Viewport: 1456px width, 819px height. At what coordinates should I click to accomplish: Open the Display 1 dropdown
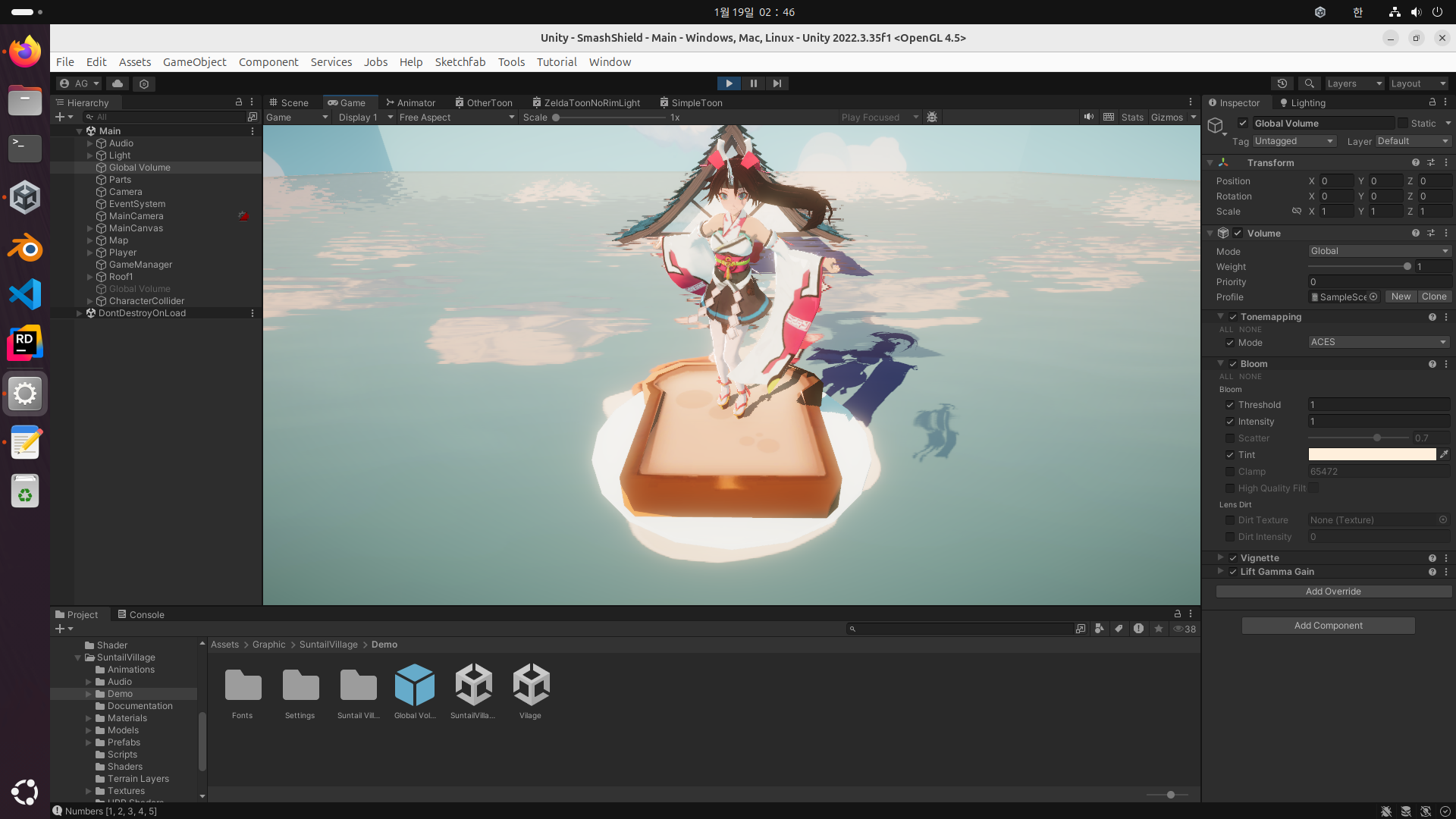(x=366, y=117)
